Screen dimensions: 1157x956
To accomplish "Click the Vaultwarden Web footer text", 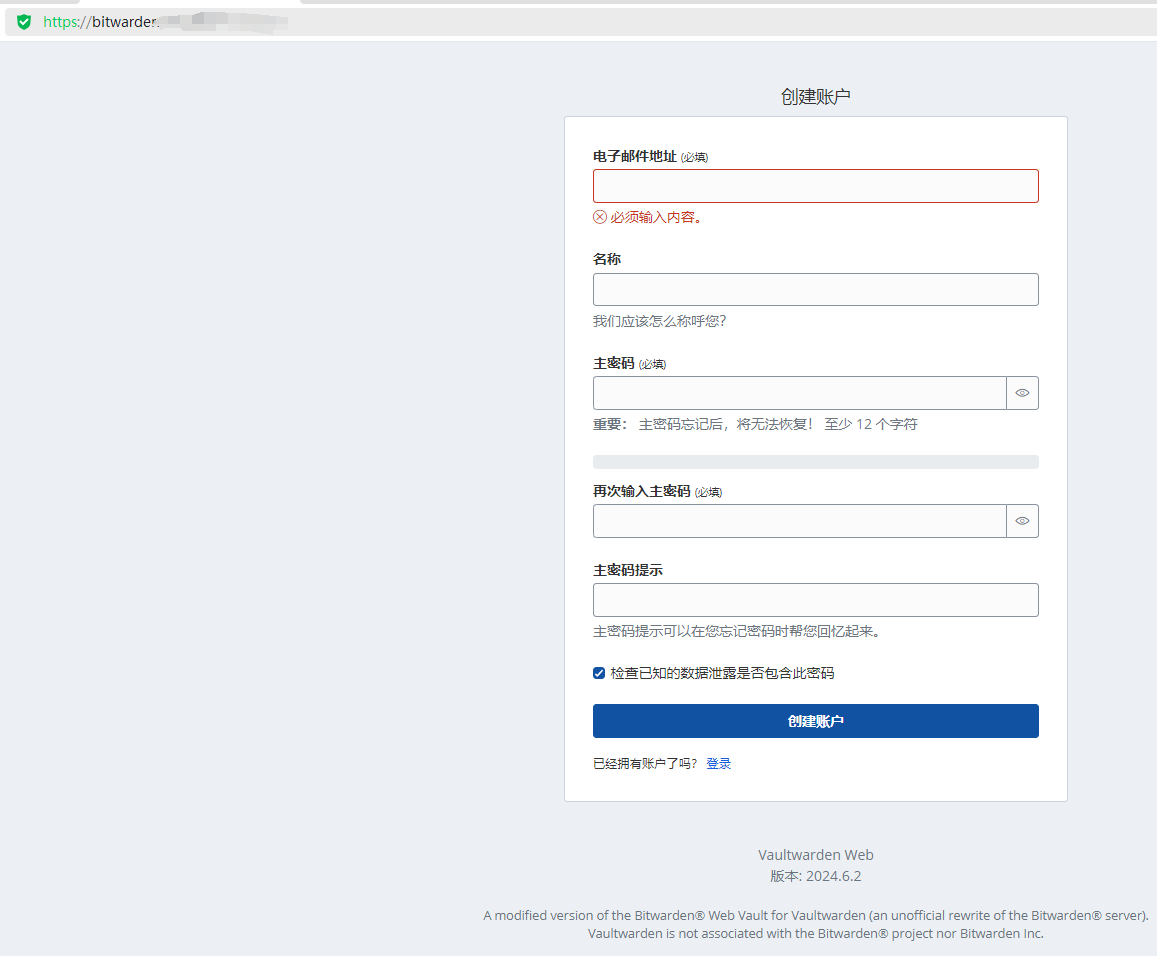I will pyautogui.click(x=815, y=855).
